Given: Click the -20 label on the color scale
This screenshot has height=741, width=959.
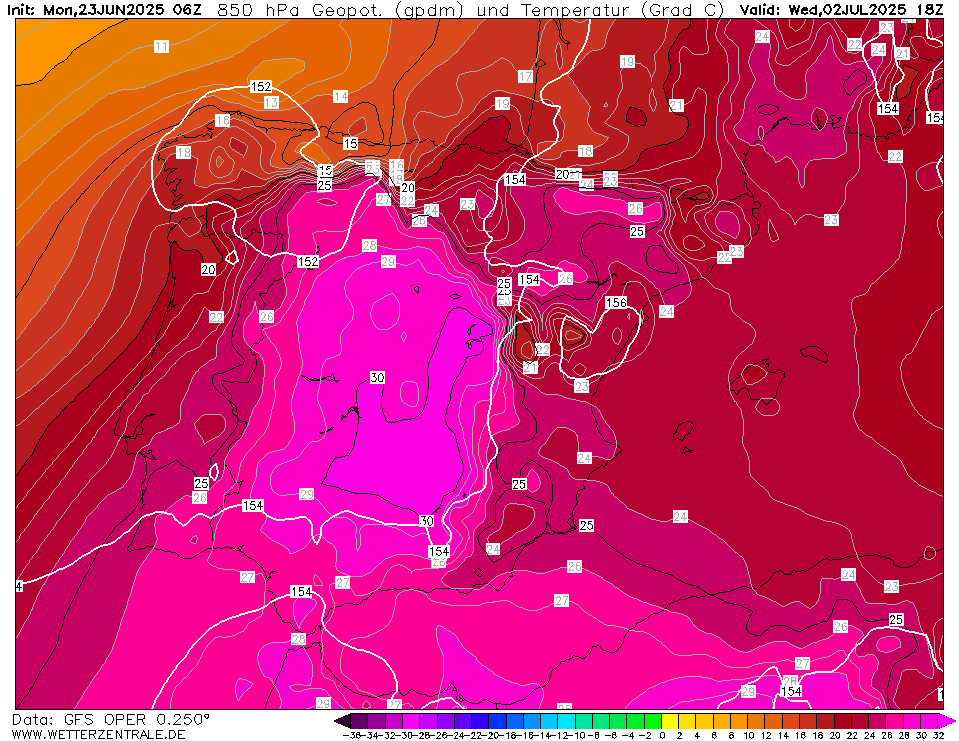Looking at the screenshot, I should click(x=489, y=735).
